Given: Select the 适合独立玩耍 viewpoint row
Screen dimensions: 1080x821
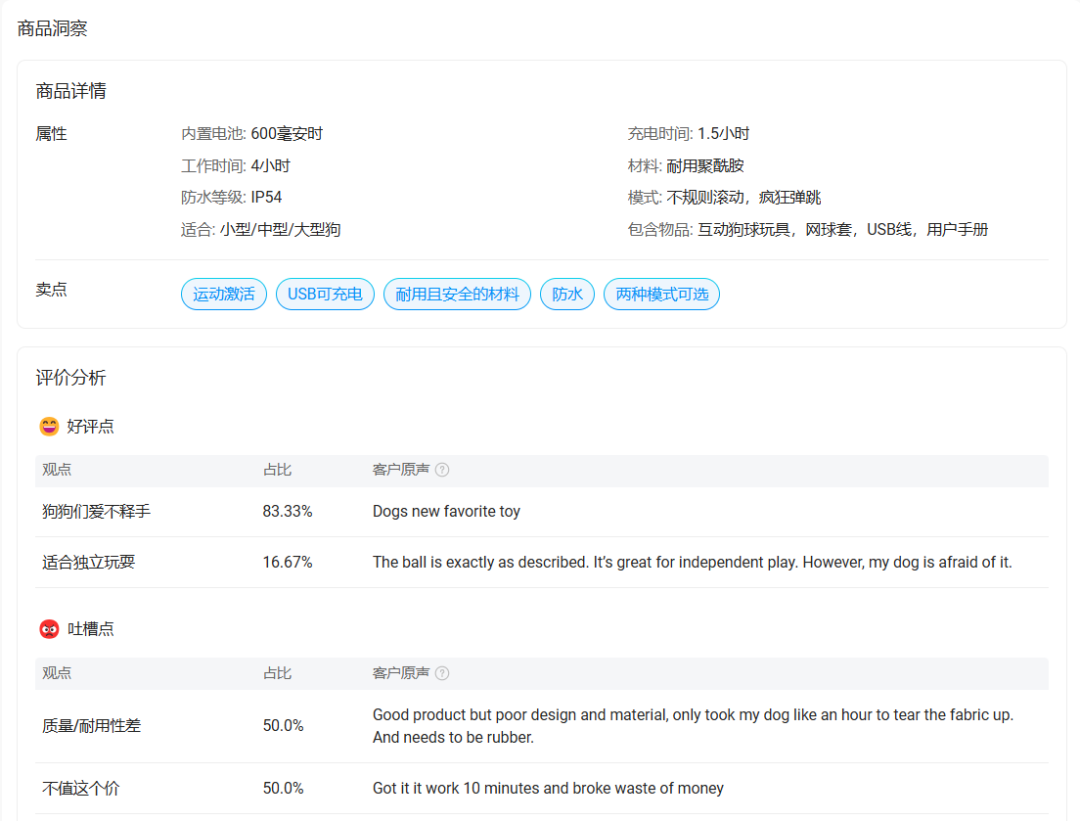Looking at the screenshot, I should point(88,562).
